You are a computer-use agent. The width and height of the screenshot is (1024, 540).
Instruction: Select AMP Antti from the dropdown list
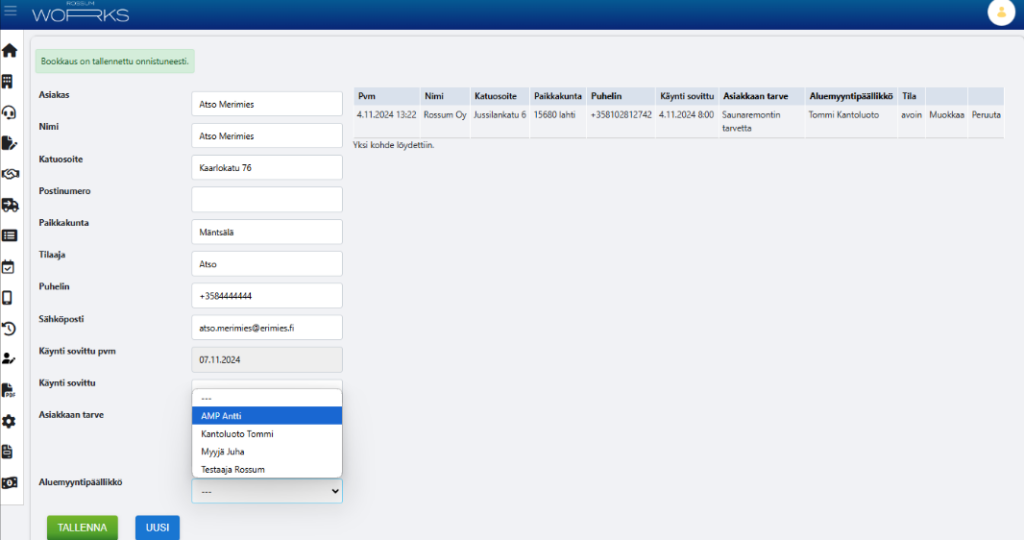click(266, 416)
